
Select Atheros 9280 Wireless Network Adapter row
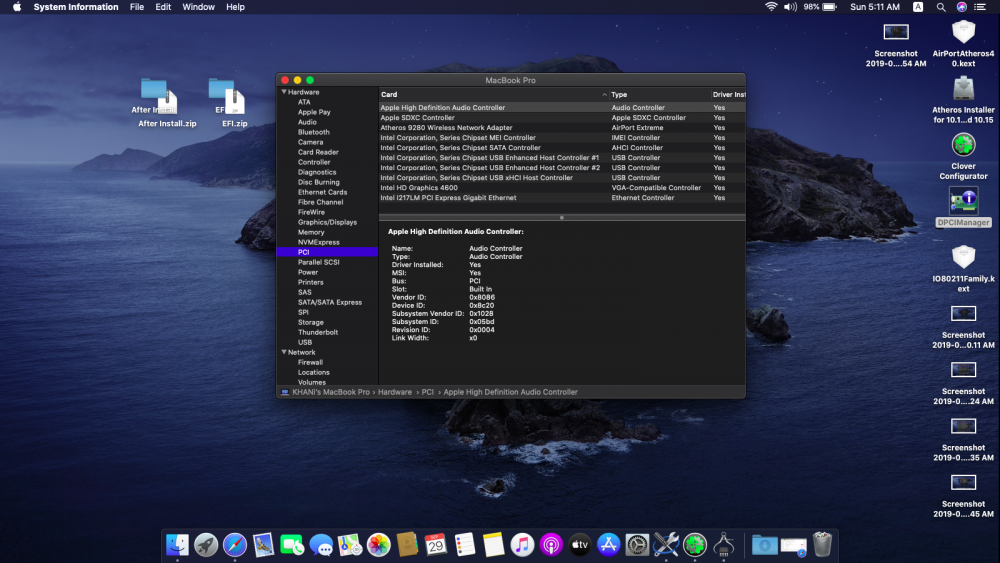click(x=562, y=128)
